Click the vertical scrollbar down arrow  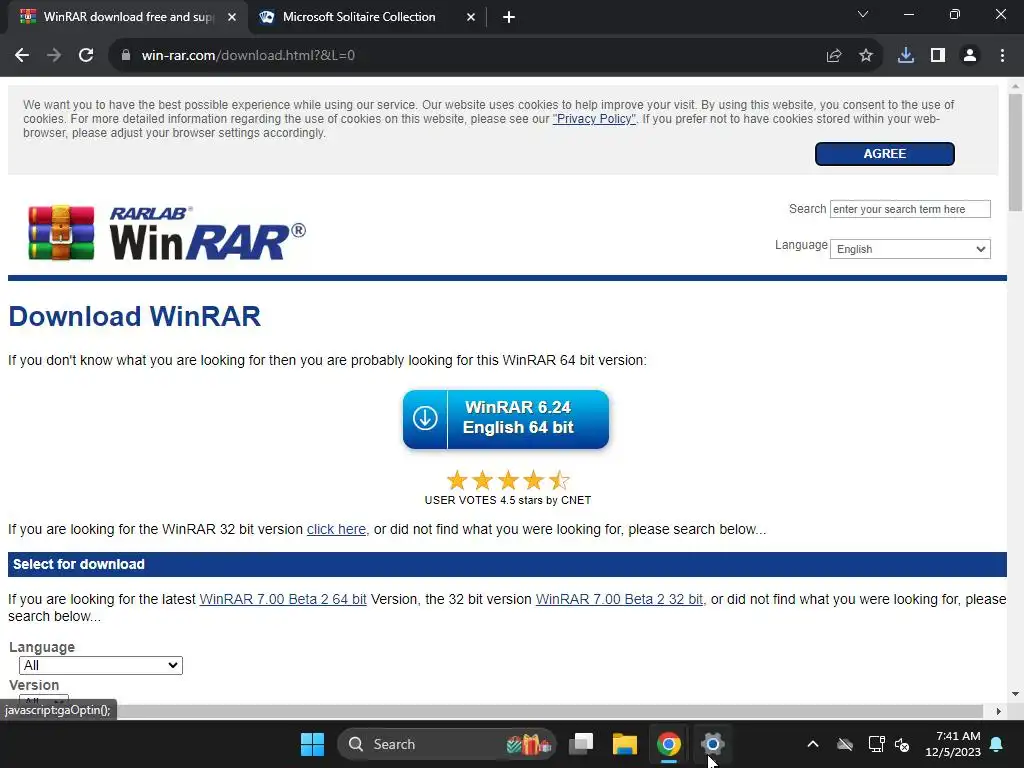[x=1015, y=694]
